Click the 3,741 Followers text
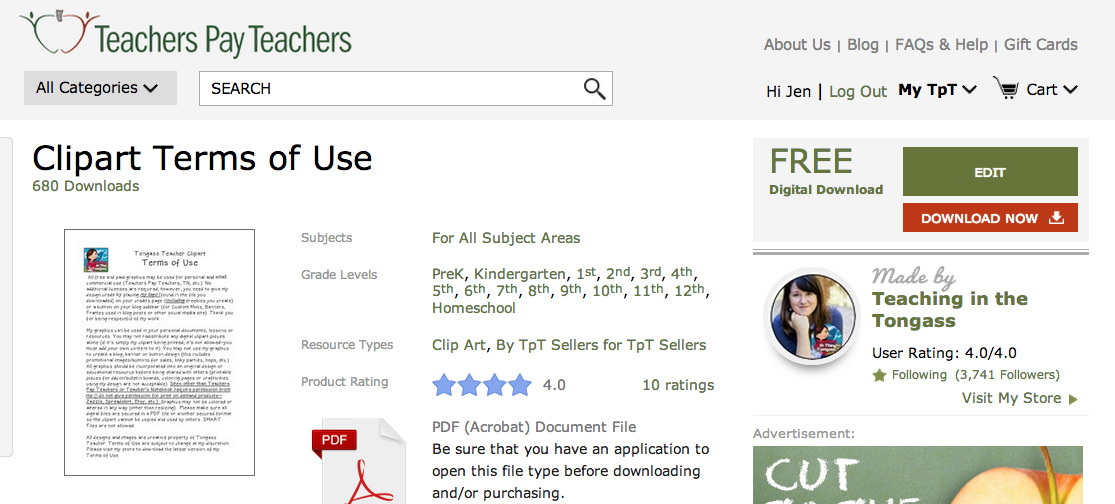 pos(1007,375)
